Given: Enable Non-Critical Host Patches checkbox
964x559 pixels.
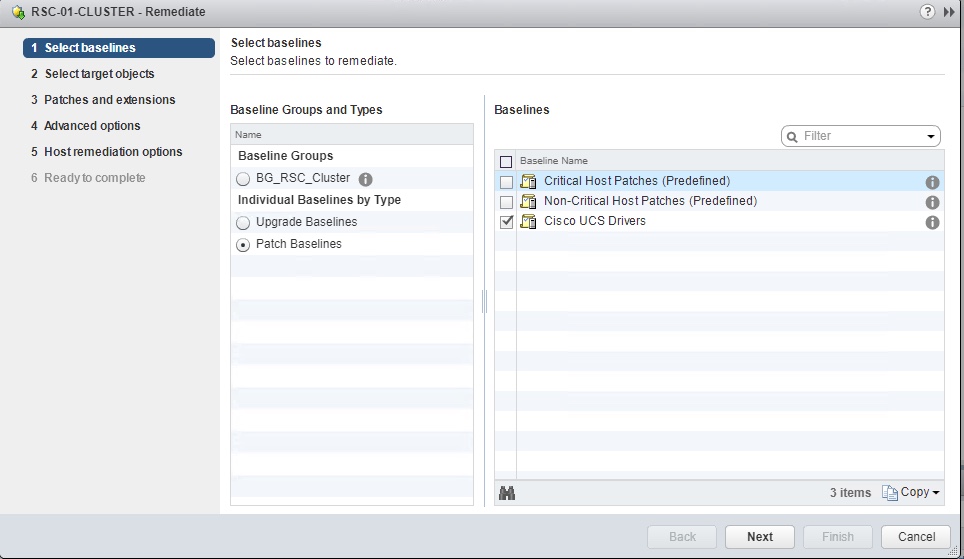Looking at the screenshot, I should (x=506, y=202).
